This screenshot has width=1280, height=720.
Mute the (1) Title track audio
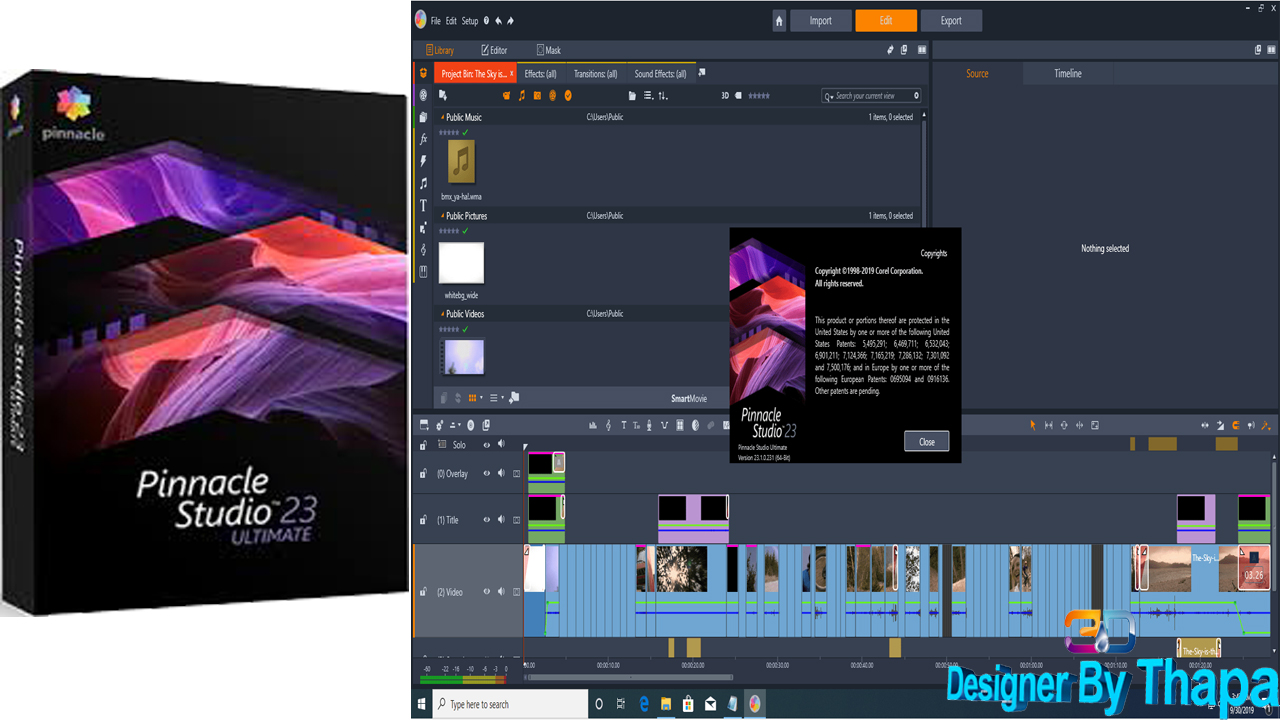point(502,520)
